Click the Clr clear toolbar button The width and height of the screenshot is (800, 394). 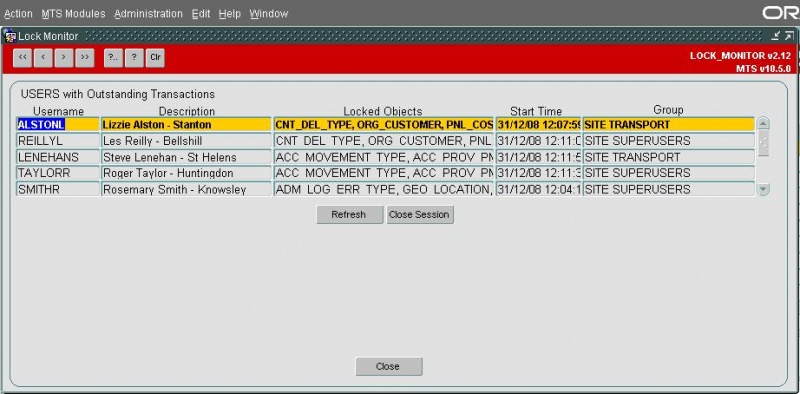pos(155,58)
